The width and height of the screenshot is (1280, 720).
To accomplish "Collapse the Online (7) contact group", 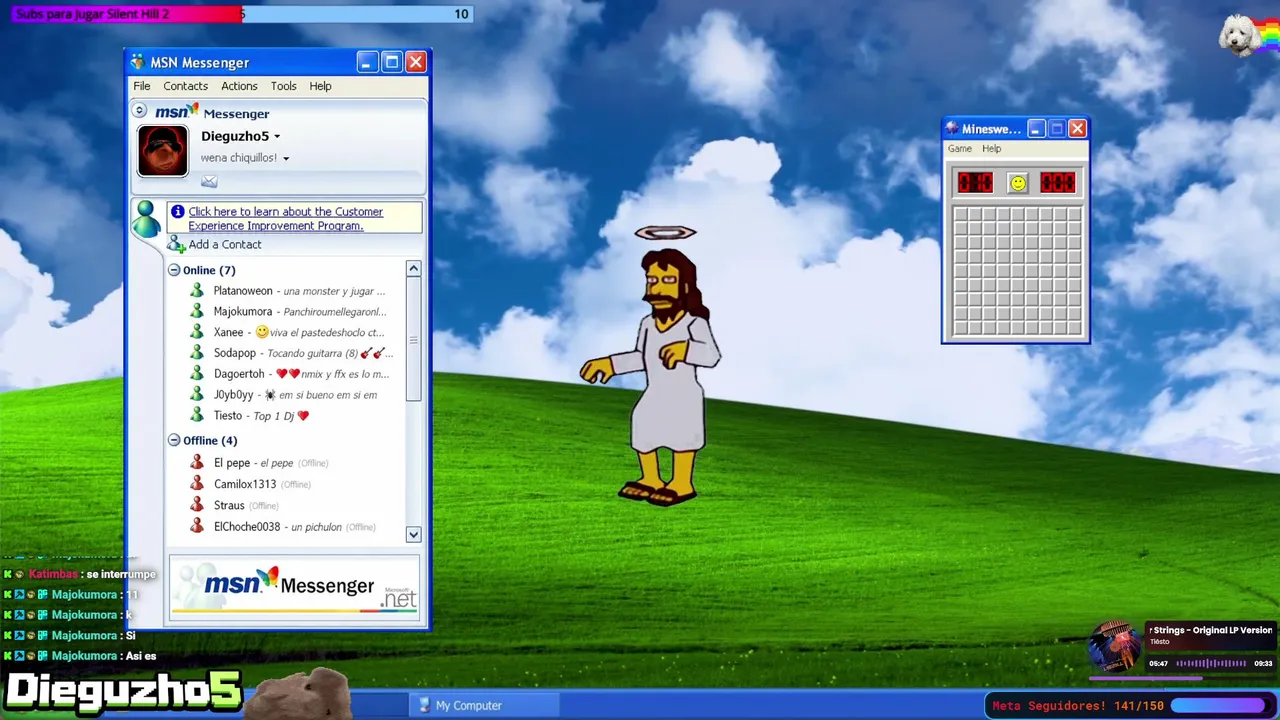I will point(174,270).
